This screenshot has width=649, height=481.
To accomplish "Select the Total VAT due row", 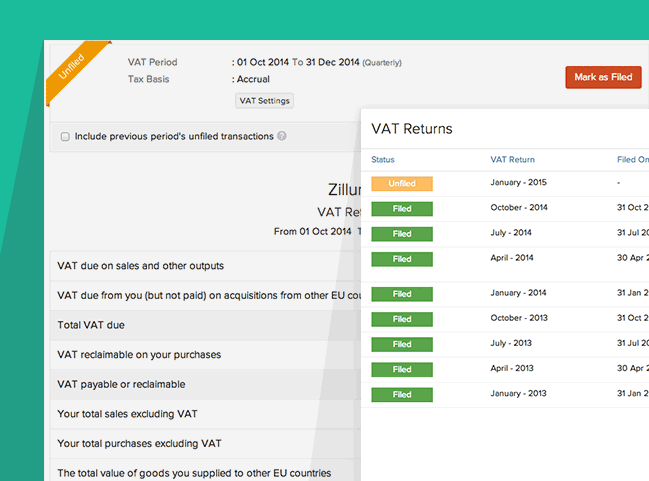I will pos(205,325).
